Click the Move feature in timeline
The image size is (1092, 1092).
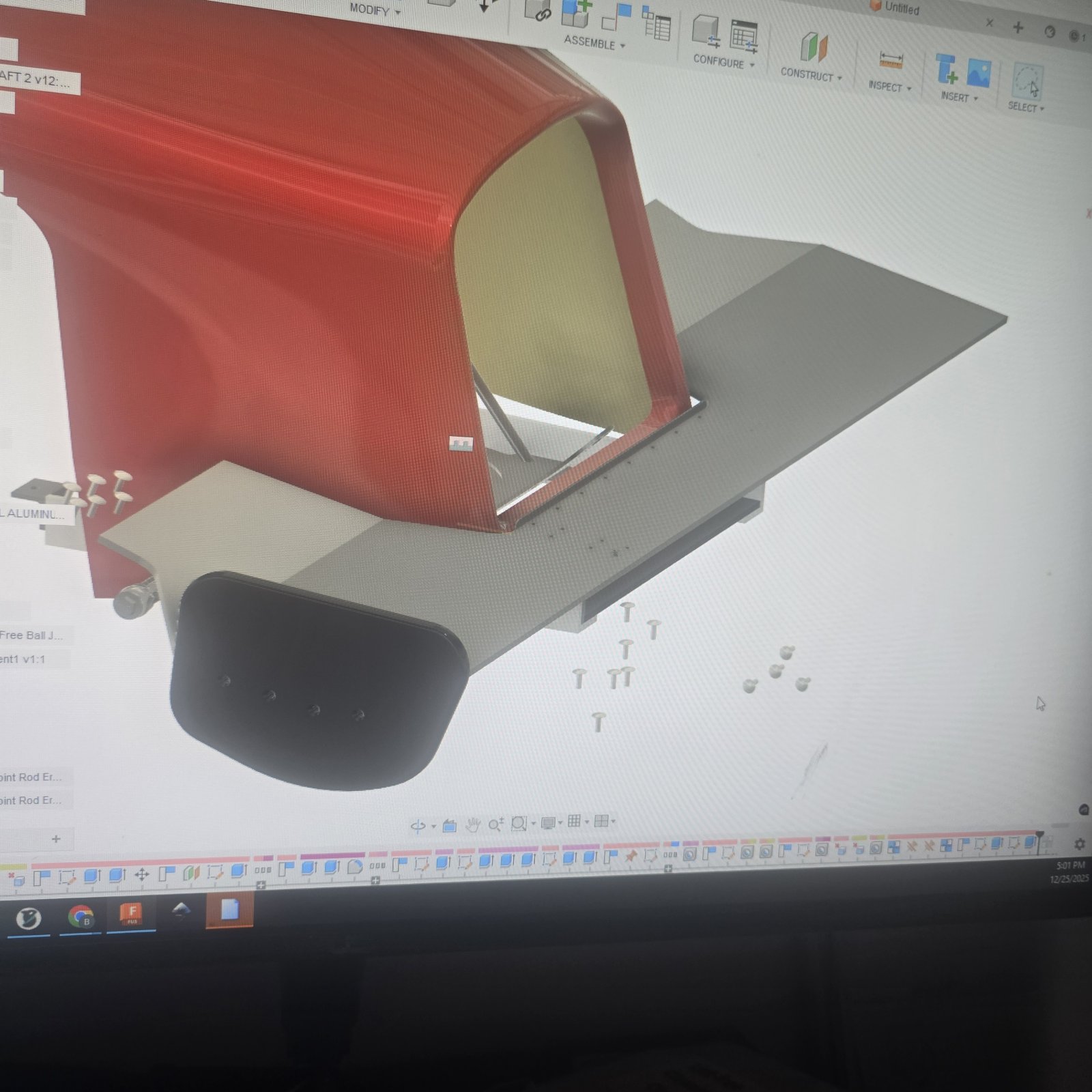coord(142,874)
